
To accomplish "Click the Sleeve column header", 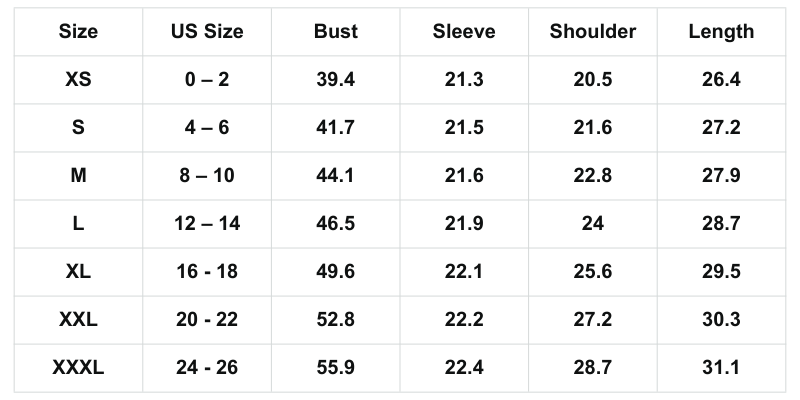I will (x=464, y=31).
